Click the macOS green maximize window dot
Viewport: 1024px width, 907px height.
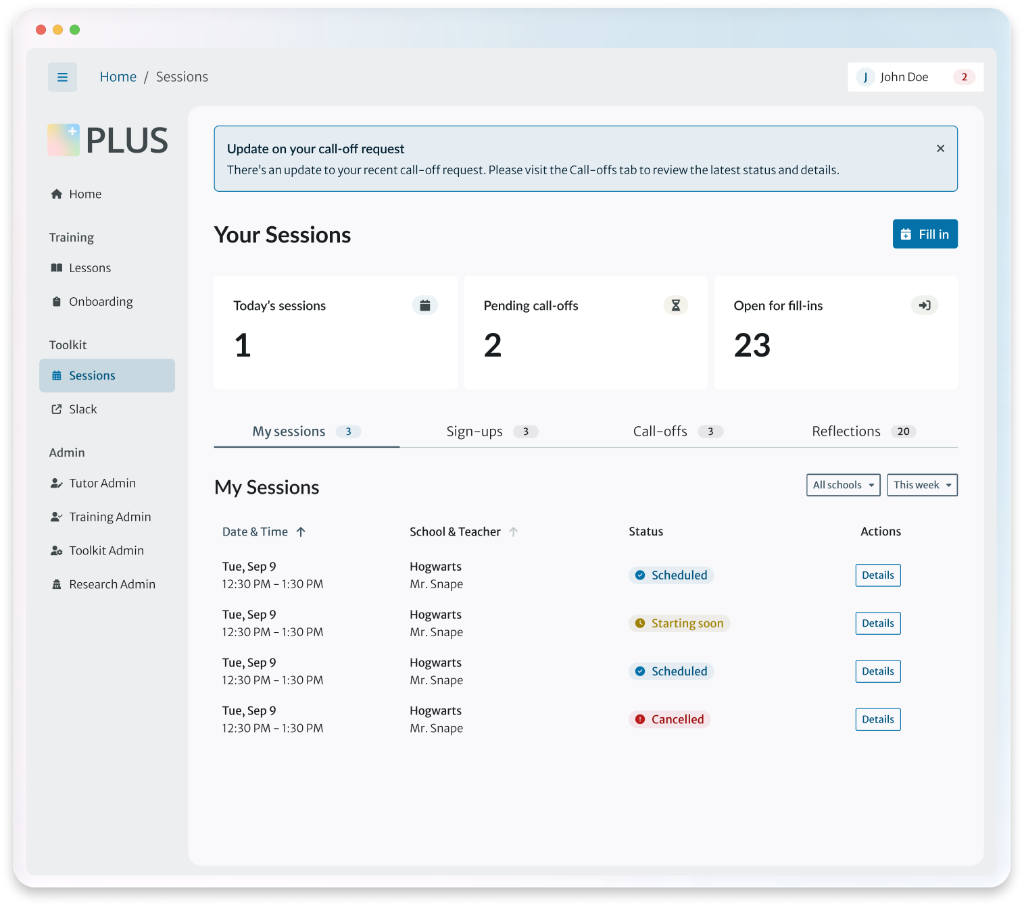pyautogui.click(x=74, y=29)
